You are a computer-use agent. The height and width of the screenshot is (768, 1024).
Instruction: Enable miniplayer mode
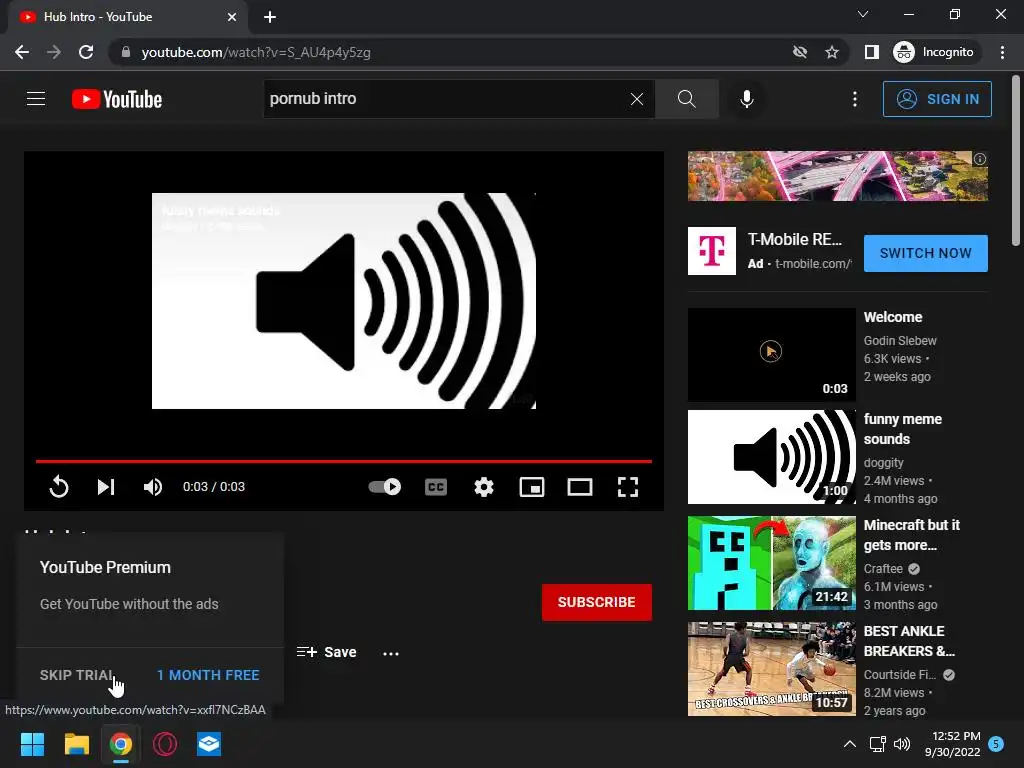[532, 487]
